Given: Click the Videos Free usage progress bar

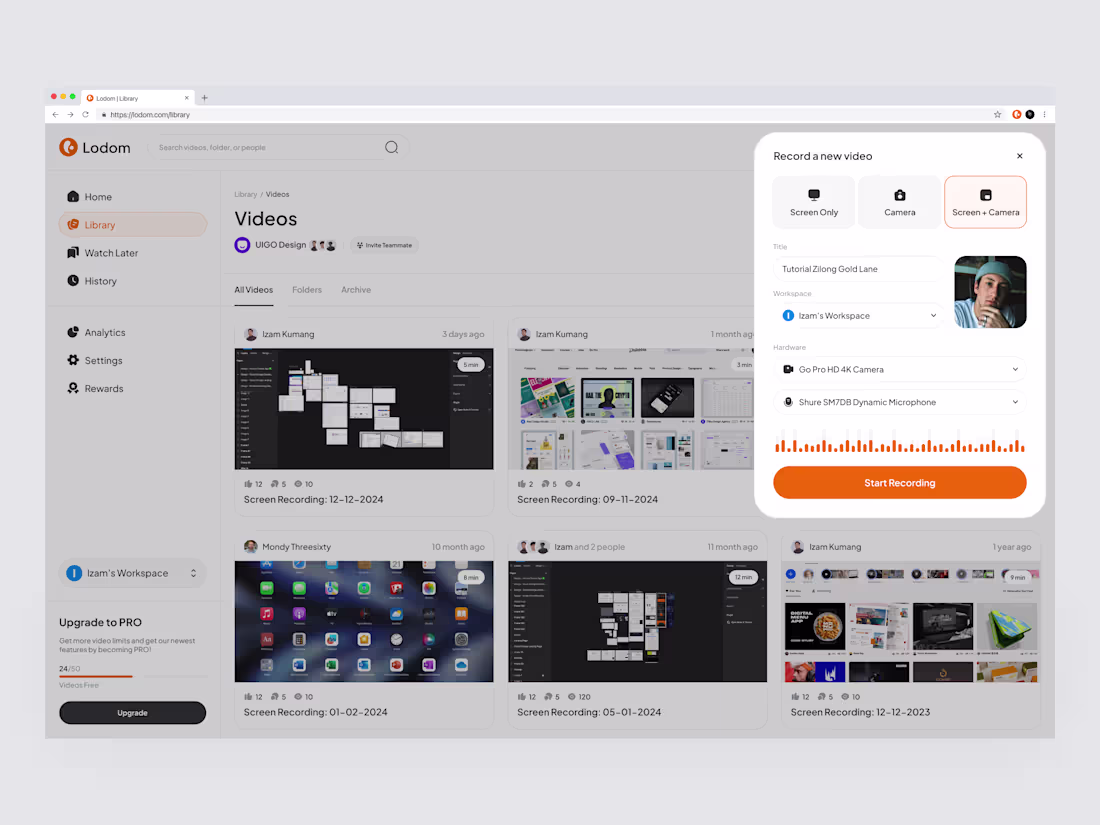Looking at the screenshot, I should tap(132, 678).
